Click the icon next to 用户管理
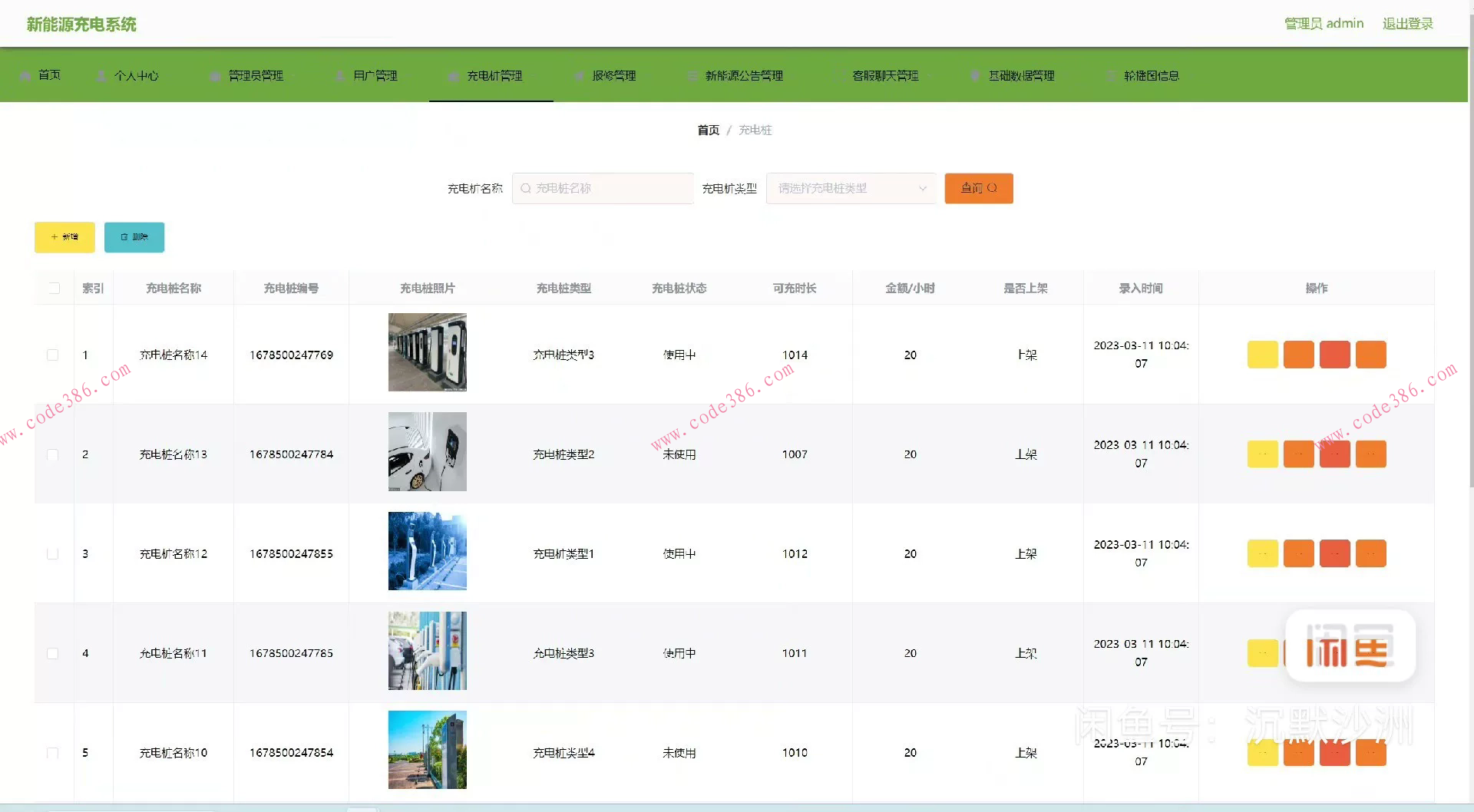This screenshot has height=812, width=1474. pos(340,74)
